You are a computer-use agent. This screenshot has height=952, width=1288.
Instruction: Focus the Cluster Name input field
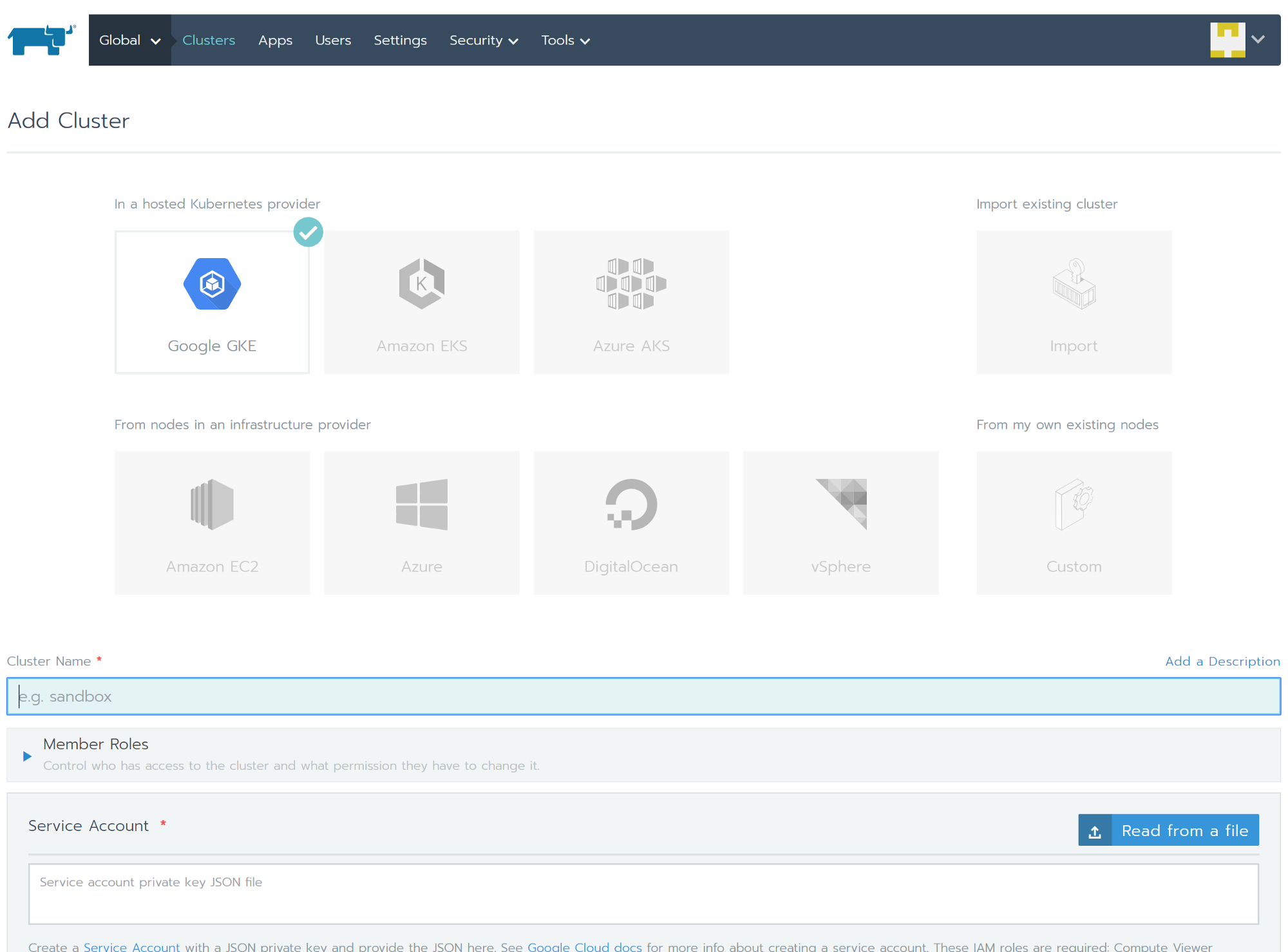coord(643,696)
